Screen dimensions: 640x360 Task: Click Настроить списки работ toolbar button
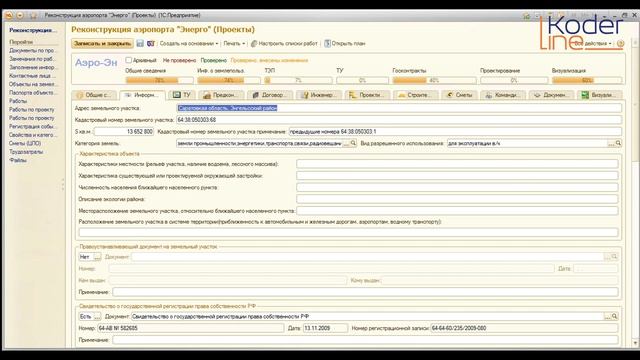tap(284, 43)
